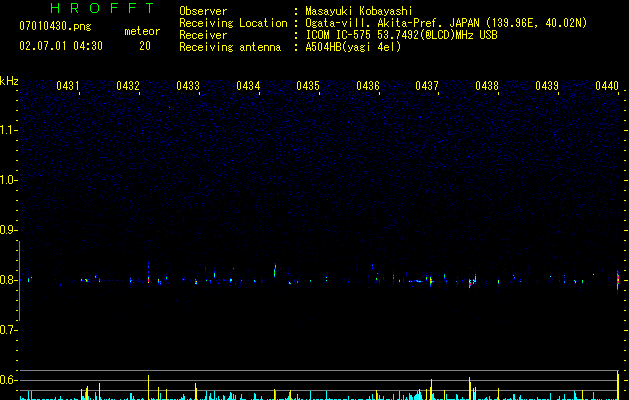Click the 0433 time marker

tap(188, 86)
